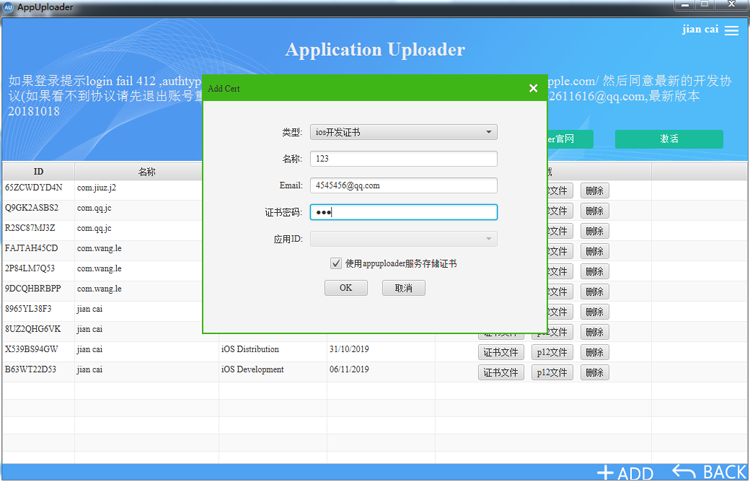
Task: Click the Email field with 4545456@qq.com
Action: point(404,186)
